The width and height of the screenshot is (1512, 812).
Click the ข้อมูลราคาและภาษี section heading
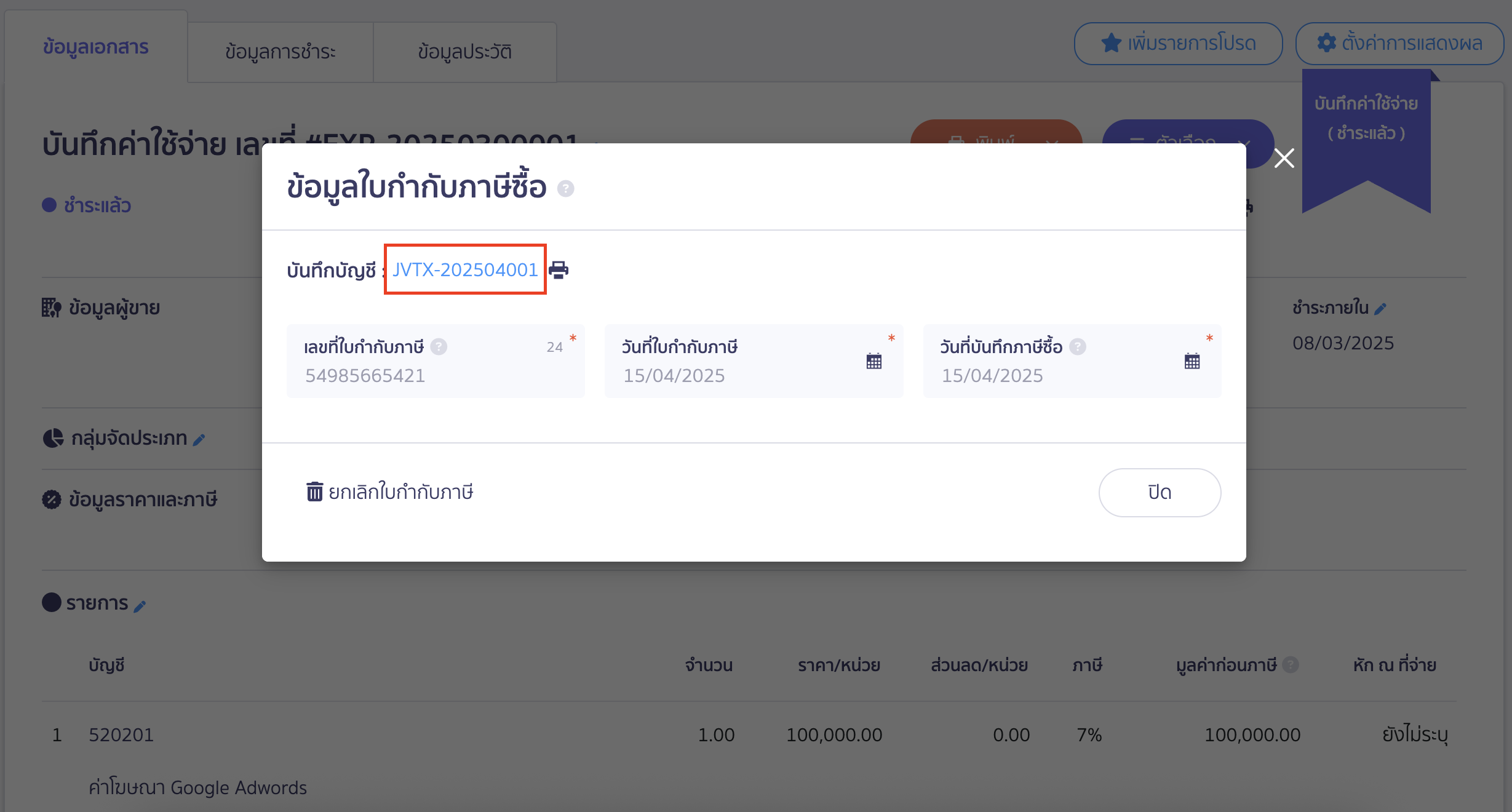click(x=143, y=499)
